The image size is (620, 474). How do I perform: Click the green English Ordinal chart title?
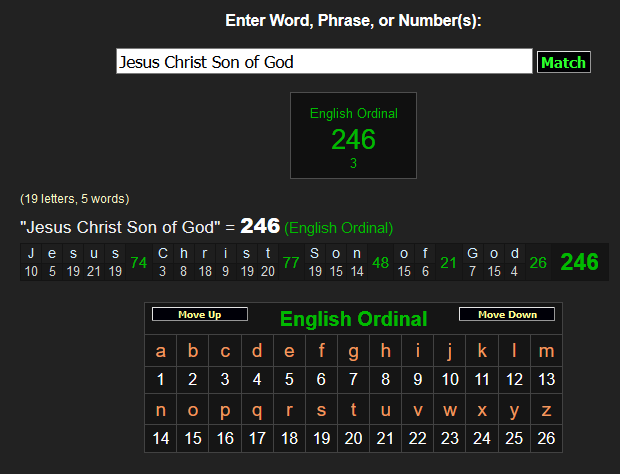[x=353, y=320]
